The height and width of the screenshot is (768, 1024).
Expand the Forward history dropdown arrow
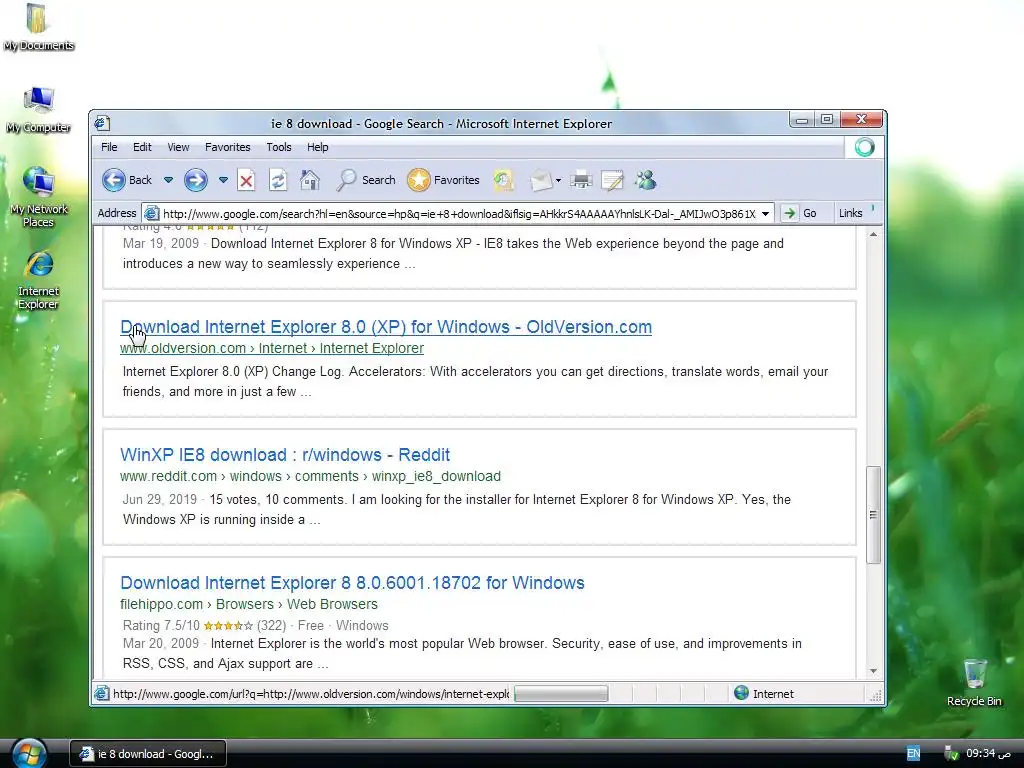[223, 180]
